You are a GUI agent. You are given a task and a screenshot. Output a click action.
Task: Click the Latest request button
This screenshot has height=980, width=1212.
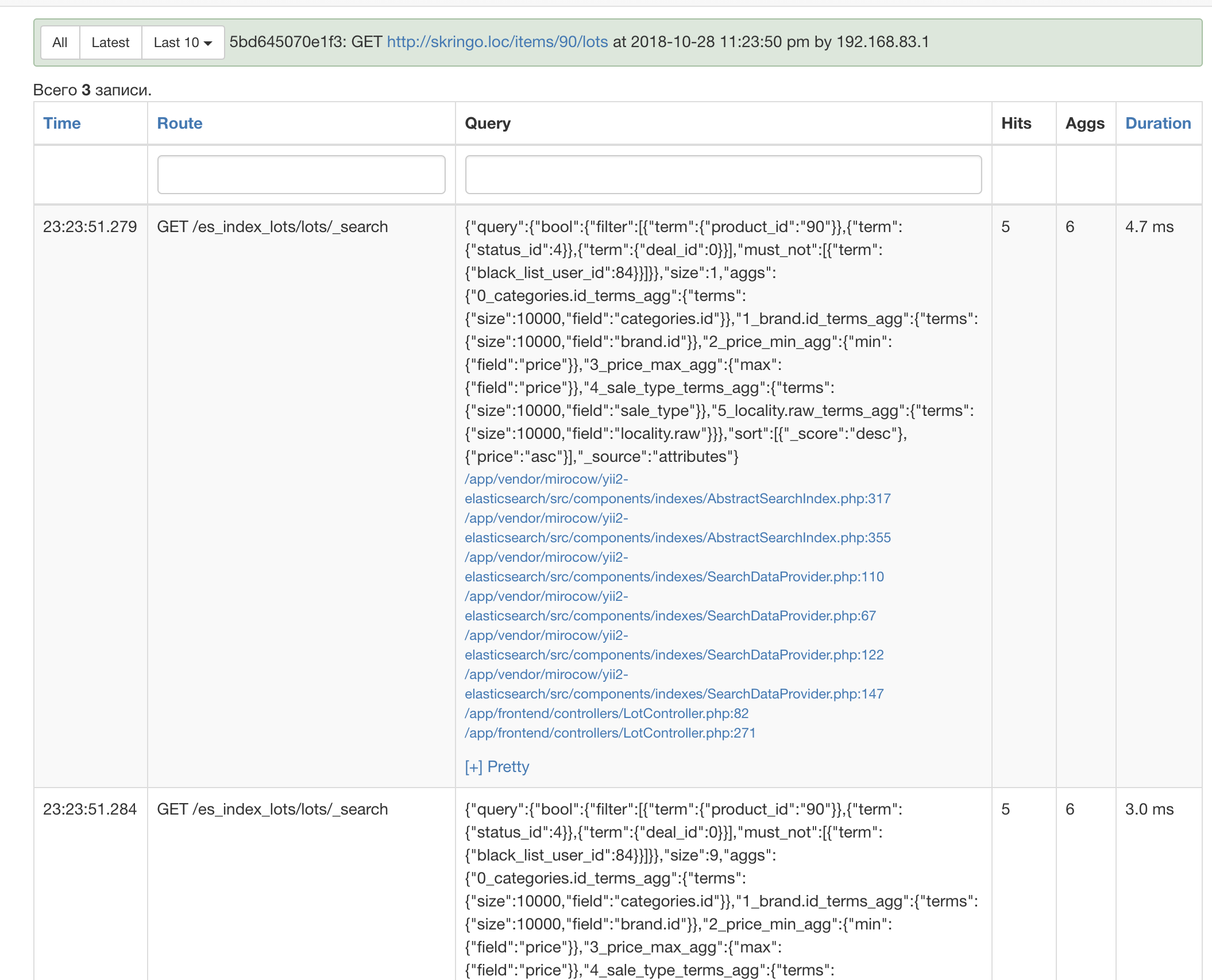110,43
